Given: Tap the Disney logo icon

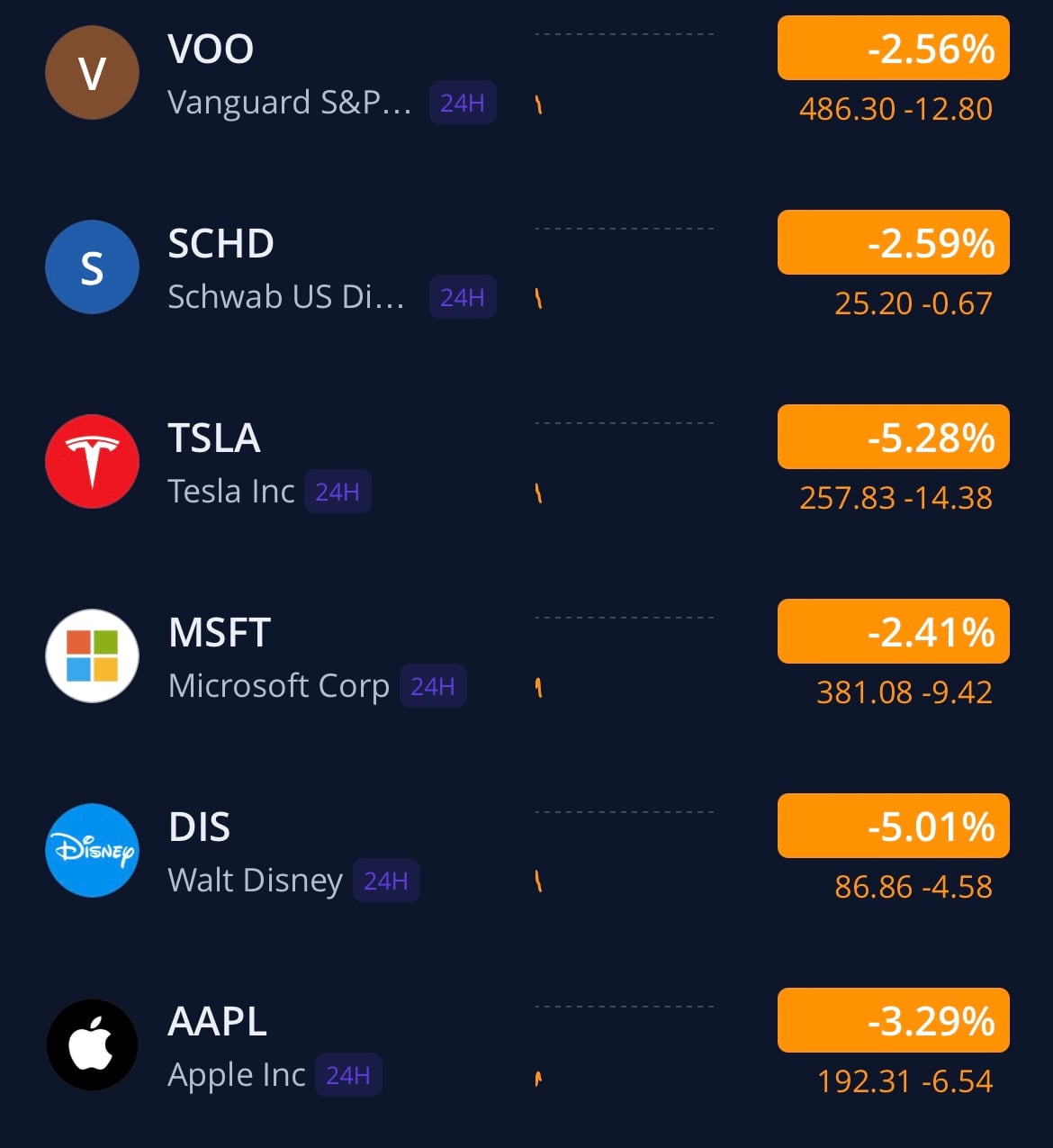Looking at the screenshot, I should tap(92, 851).
